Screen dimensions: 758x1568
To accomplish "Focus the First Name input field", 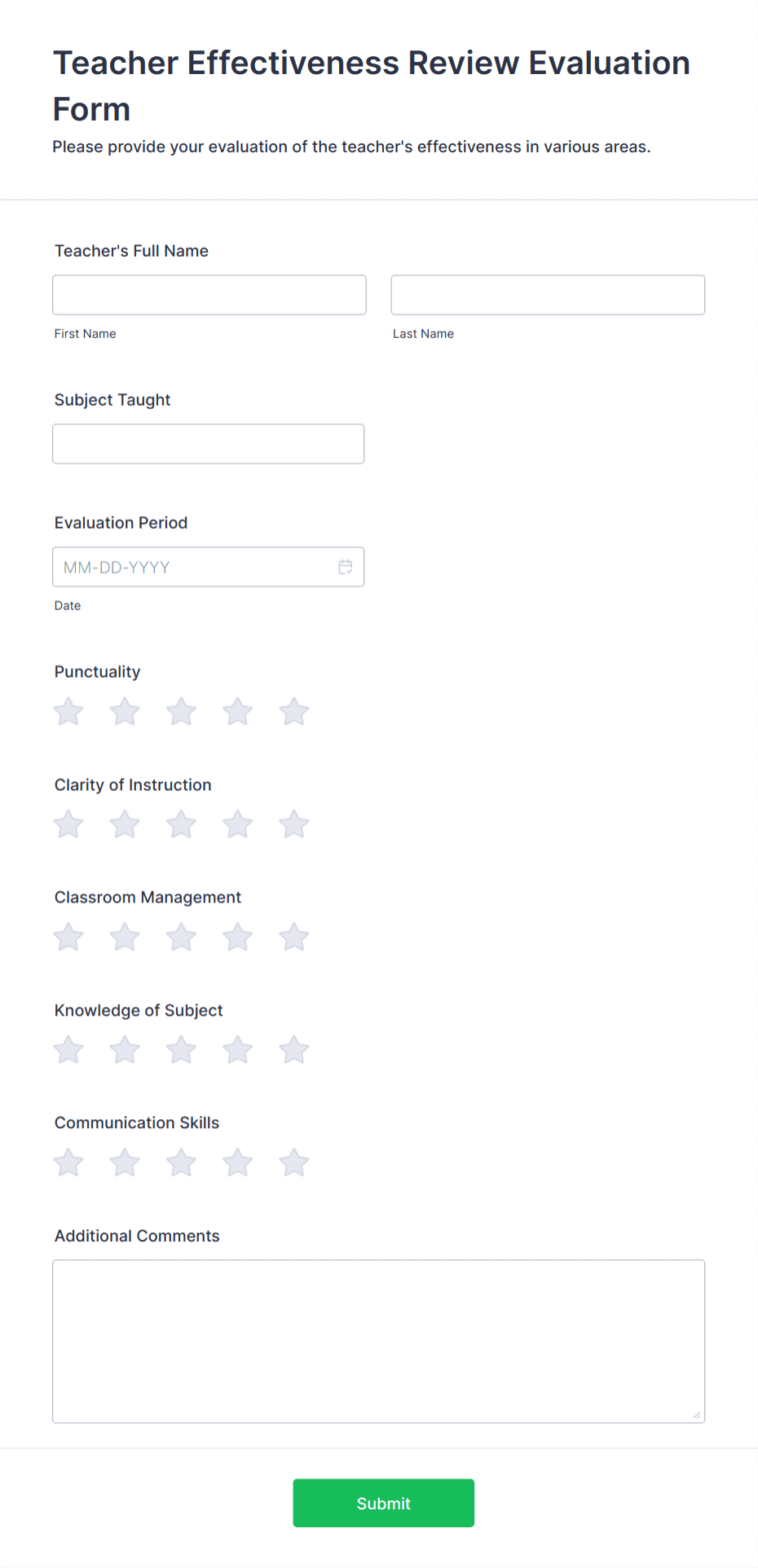I will click(x=209, y=294).
